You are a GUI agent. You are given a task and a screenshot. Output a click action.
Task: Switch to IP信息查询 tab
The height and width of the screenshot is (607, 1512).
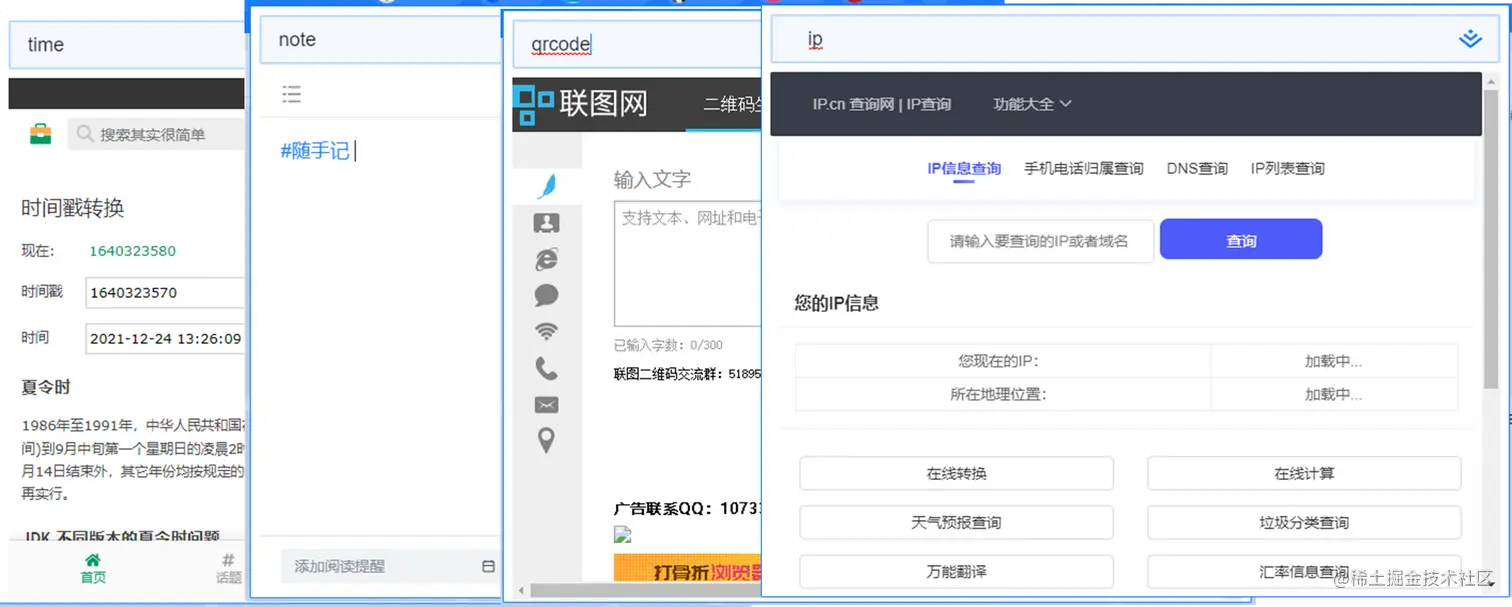point(964,168)
